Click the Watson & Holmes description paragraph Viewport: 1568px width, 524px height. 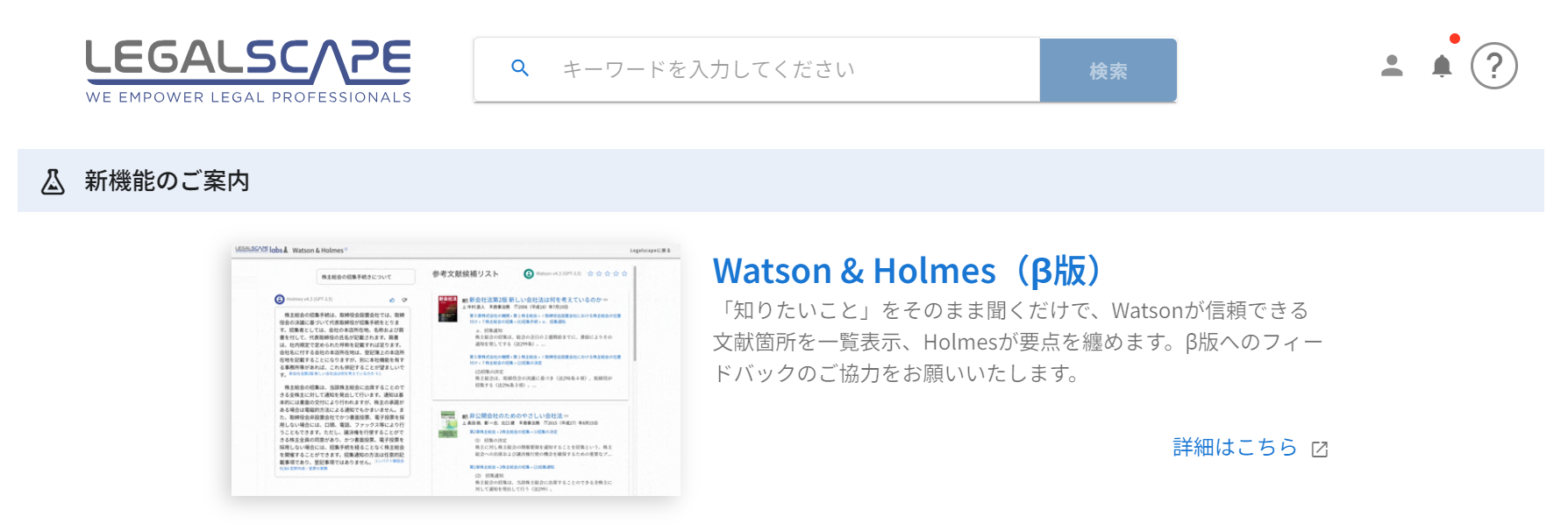coord(1017,342)
